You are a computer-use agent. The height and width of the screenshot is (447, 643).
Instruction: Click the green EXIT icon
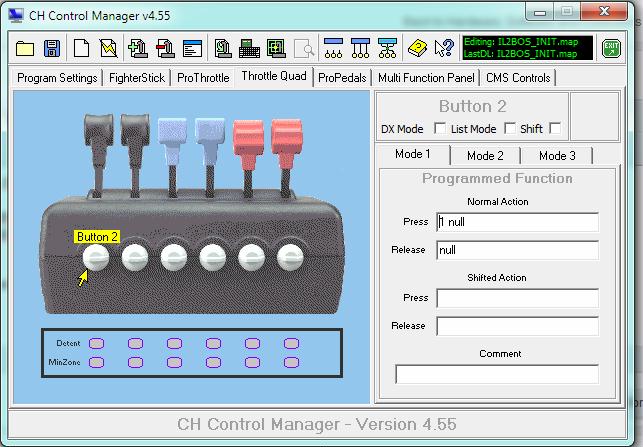[x=611, y=48]
